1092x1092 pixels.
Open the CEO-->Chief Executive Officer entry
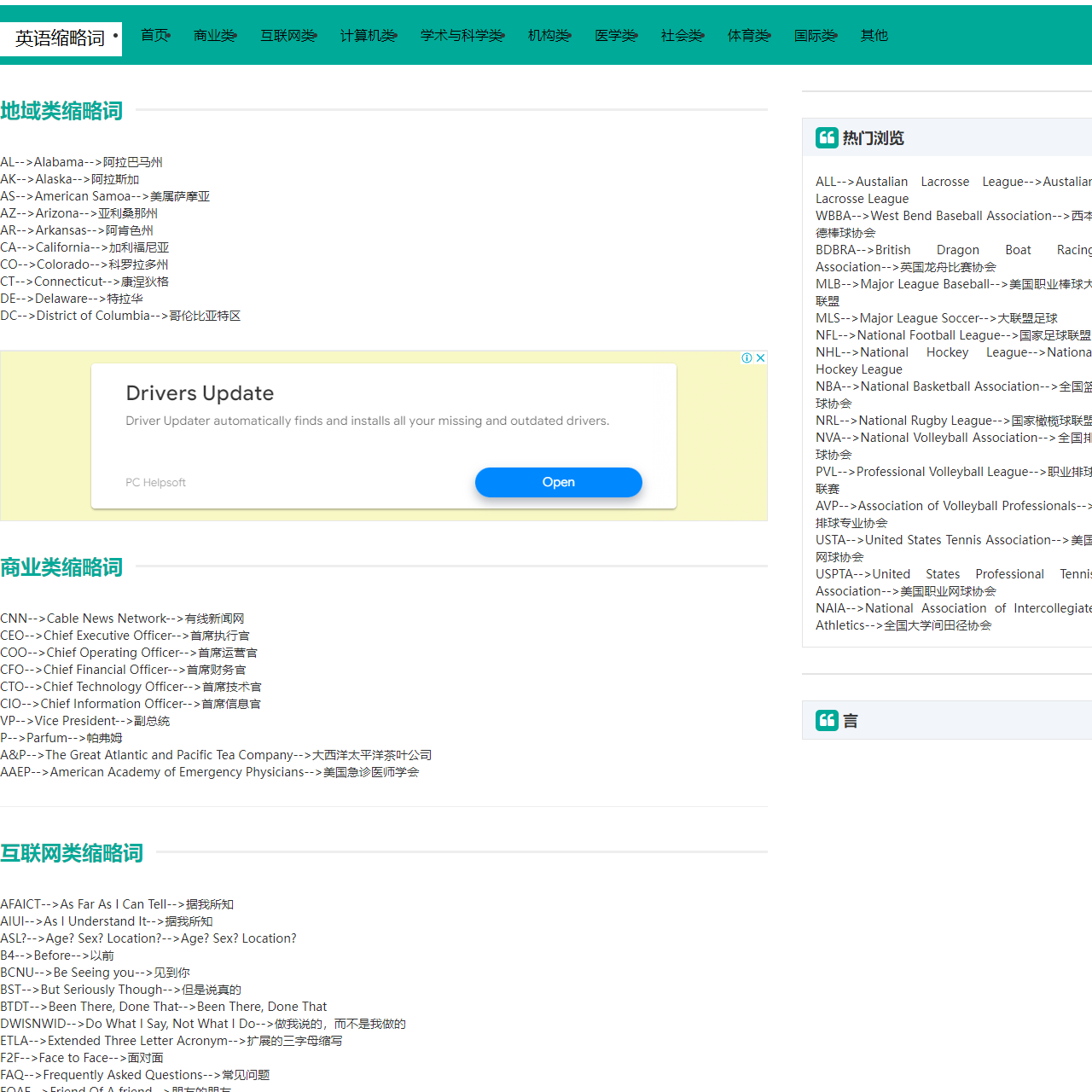[x=125, y=636]
